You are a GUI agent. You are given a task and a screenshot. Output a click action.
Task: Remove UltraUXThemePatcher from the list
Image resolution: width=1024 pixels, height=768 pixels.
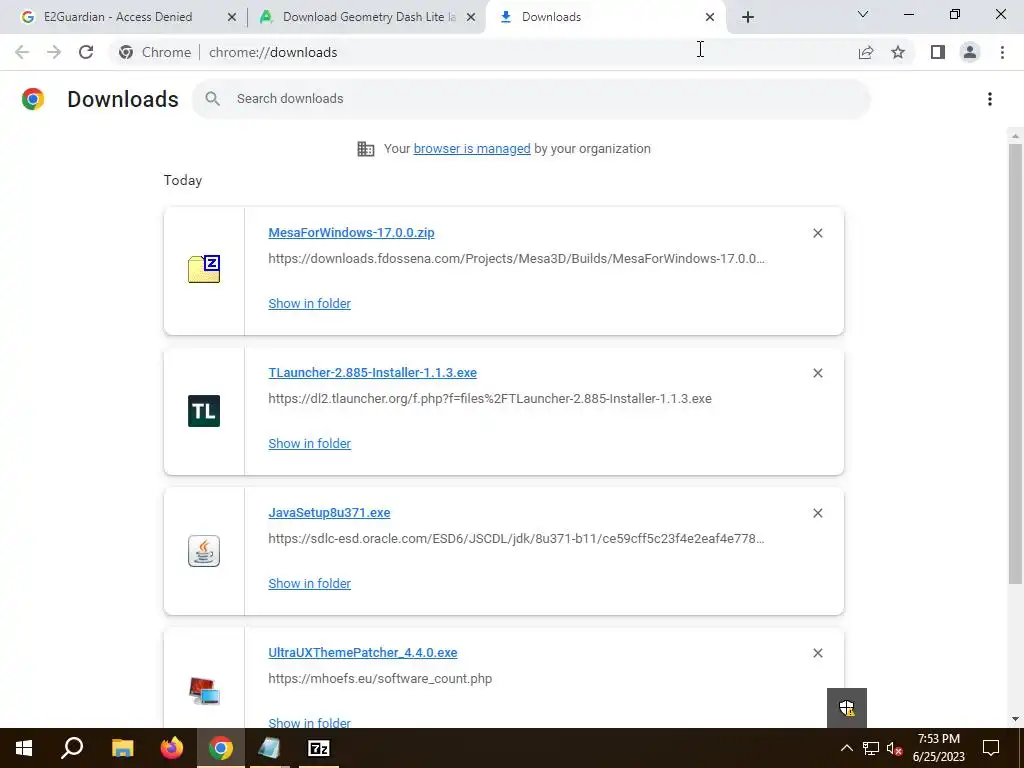click(x=818, y=653)
